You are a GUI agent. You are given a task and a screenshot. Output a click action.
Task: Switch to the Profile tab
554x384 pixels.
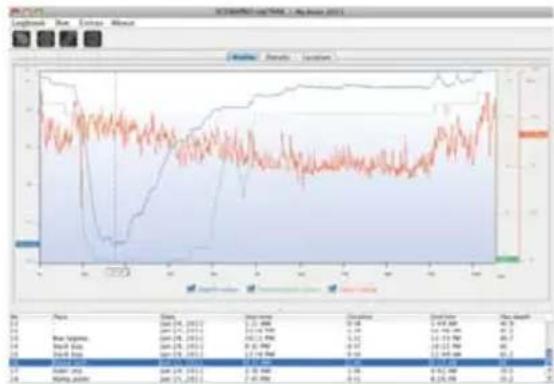point(243,57)
